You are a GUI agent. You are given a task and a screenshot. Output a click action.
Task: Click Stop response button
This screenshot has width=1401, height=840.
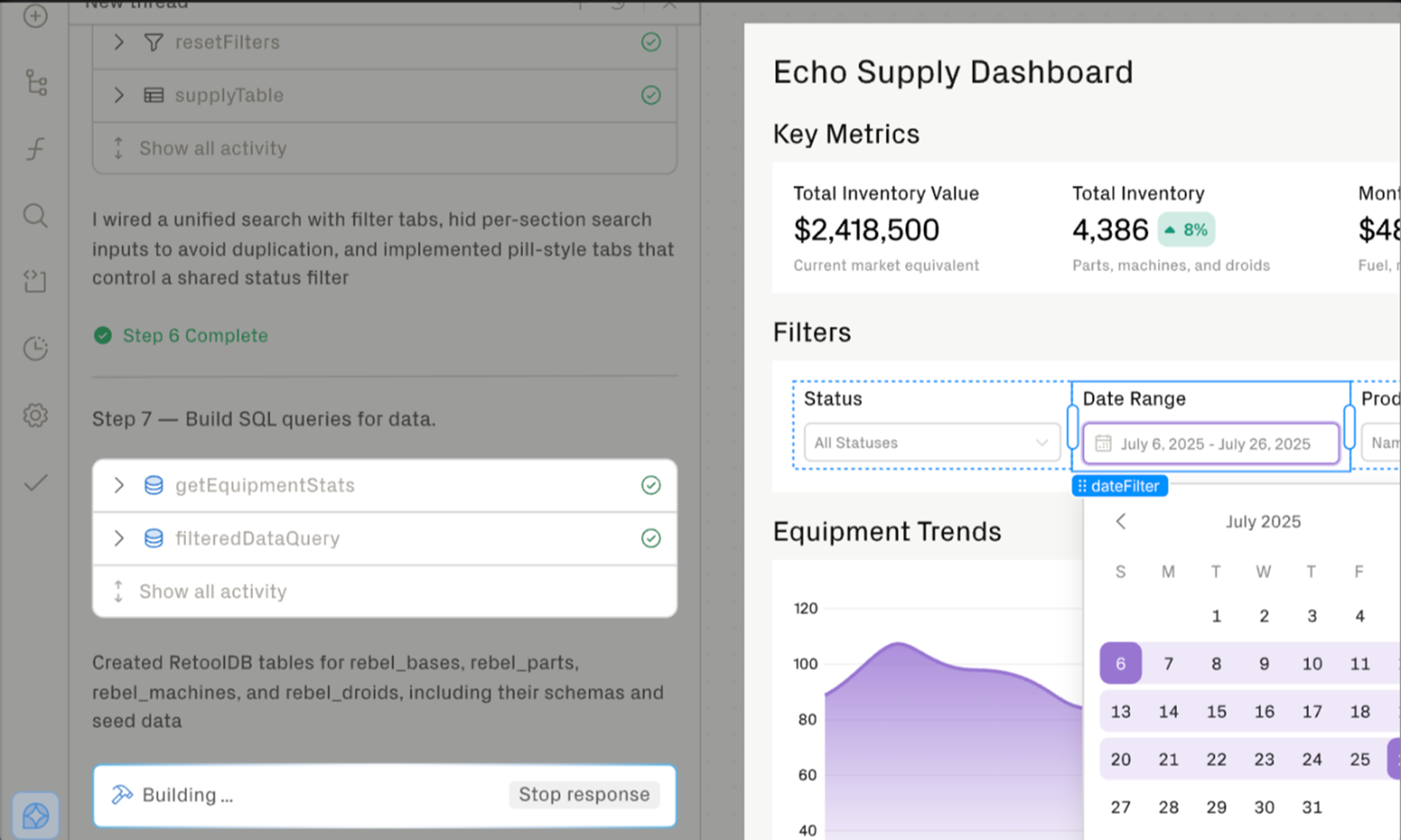coord(584,794)
